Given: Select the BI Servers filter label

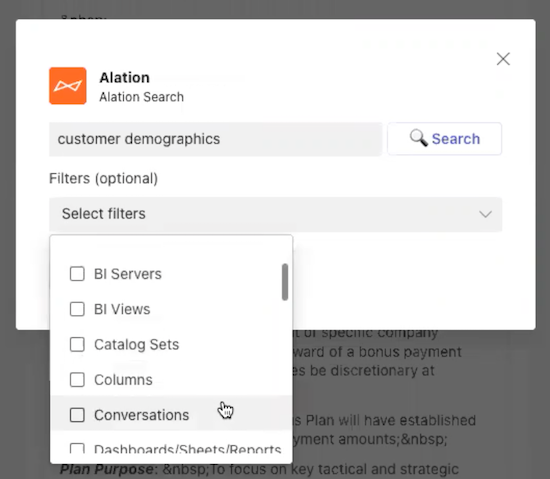Looking at the screenshot, I should tap(128, 274).
